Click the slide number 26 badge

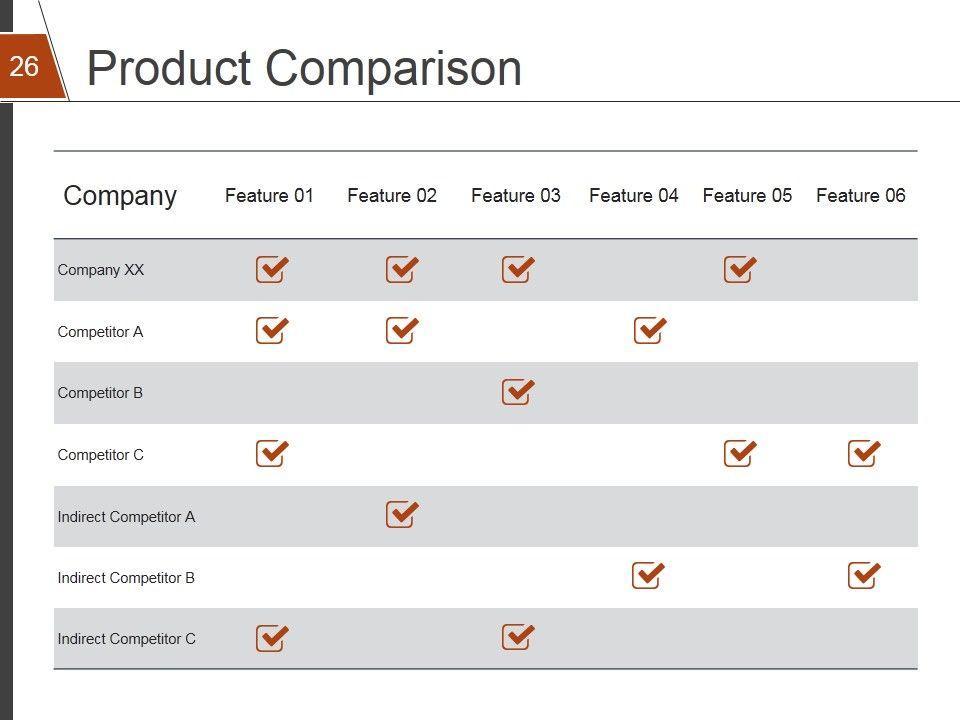(x=24, y=67)
